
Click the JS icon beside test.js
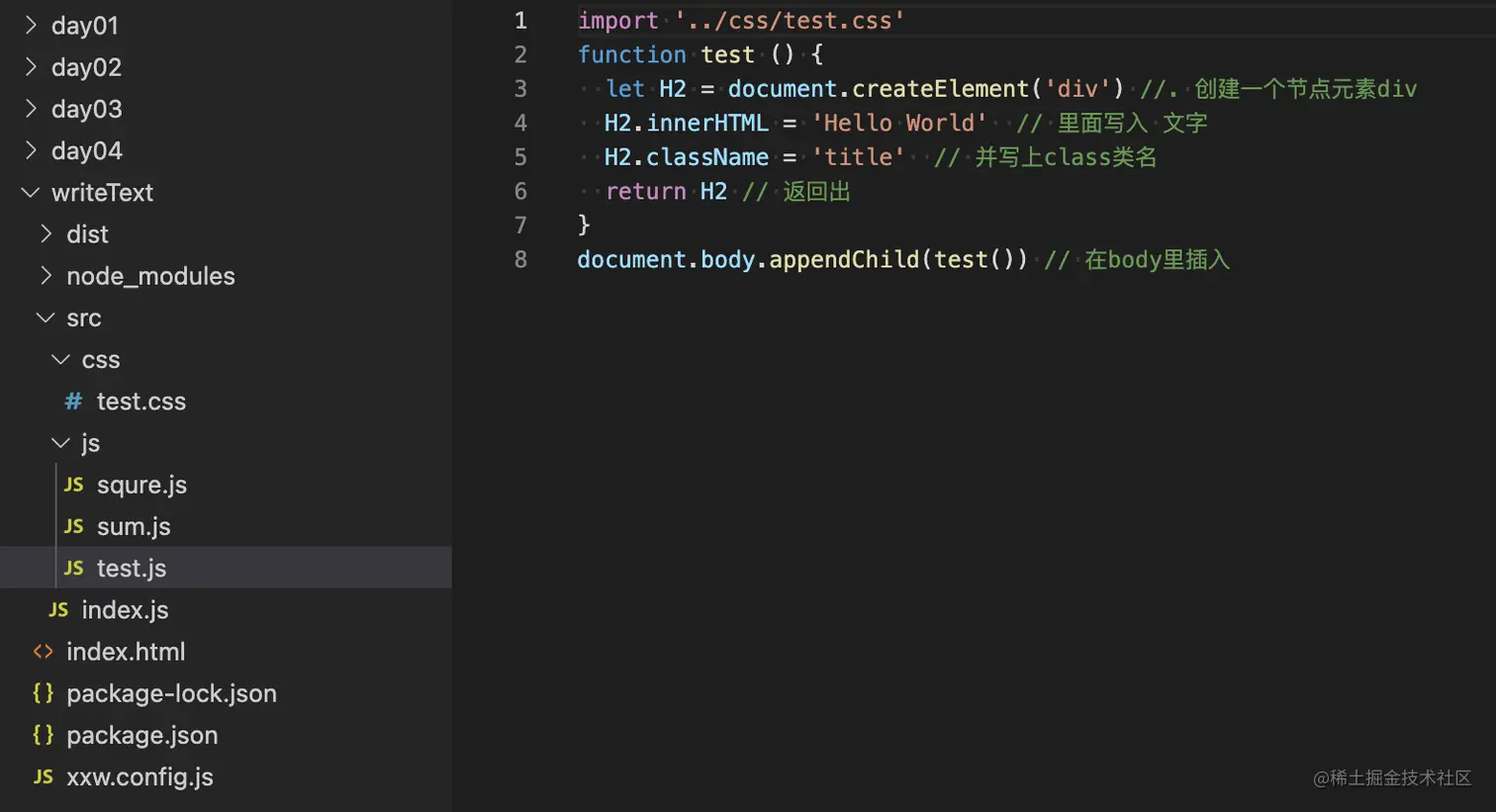73,568
